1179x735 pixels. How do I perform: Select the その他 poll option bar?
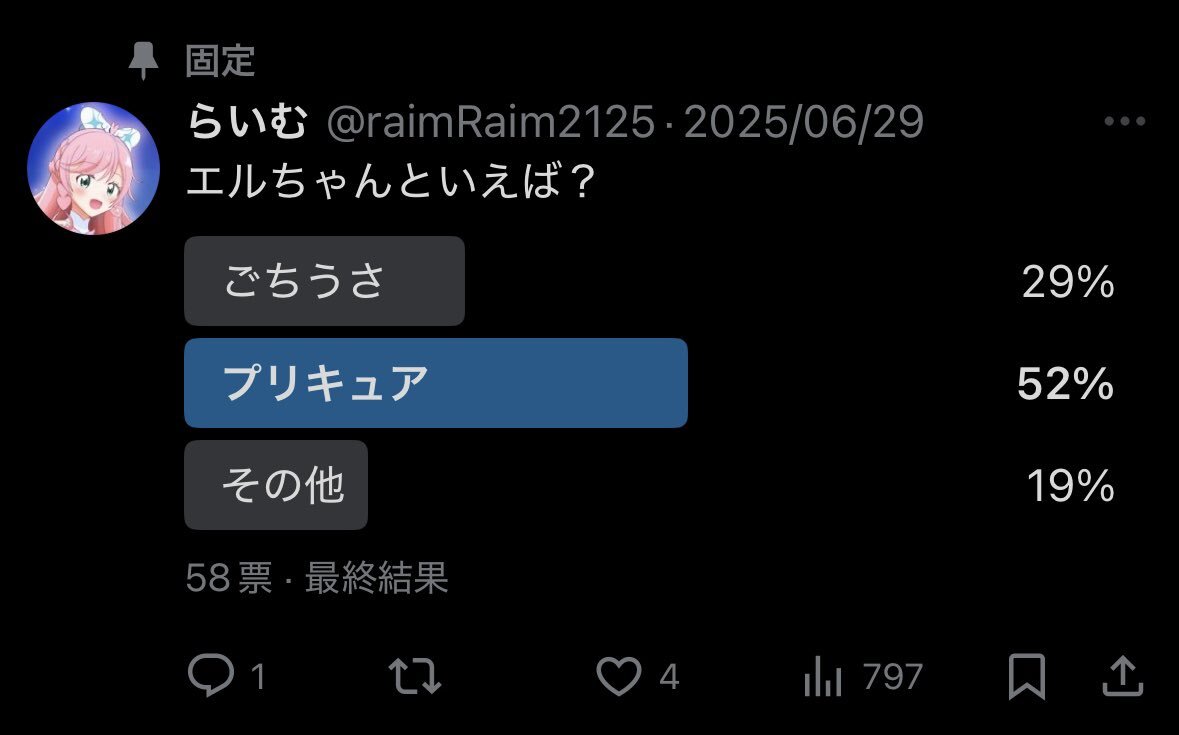pos(276,485)
